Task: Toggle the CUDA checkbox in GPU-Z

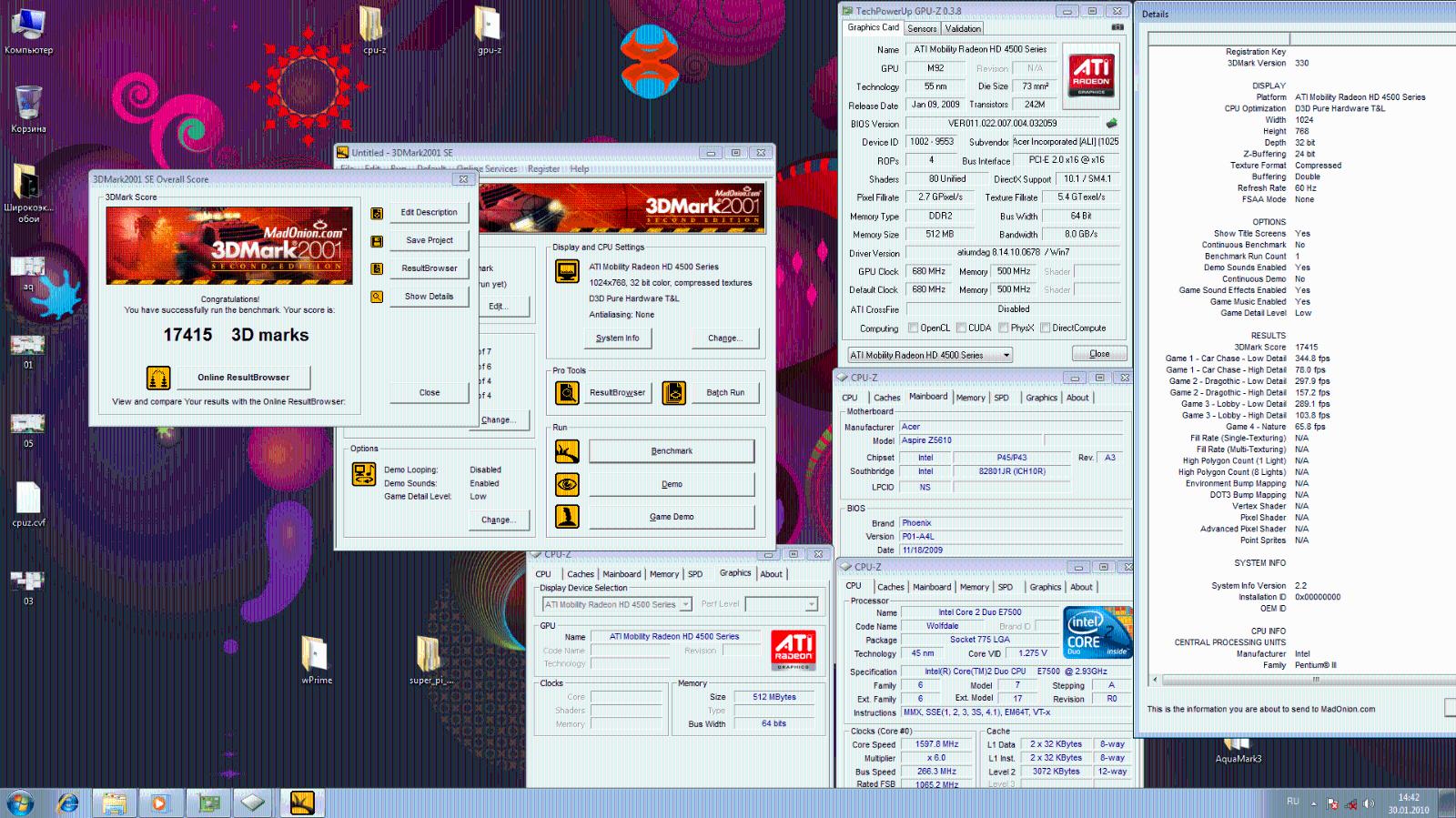Action: (x=960, y=328)
